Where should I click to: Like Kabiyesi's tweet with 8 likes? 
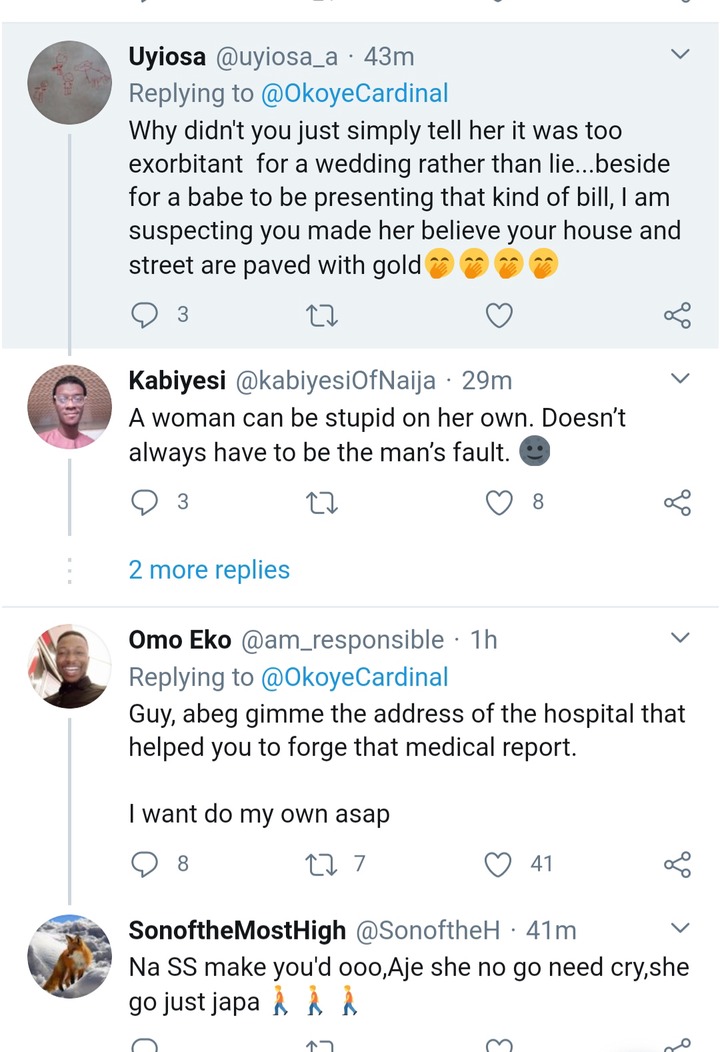tap(499, 502)
